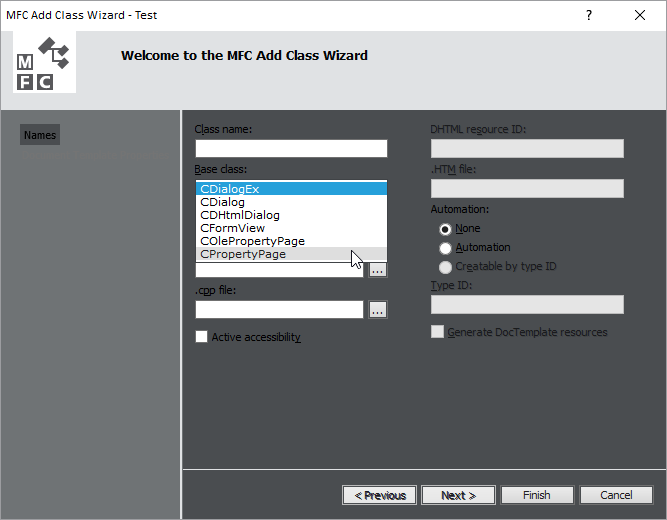Go back with the Previous button

pos(379,495)
